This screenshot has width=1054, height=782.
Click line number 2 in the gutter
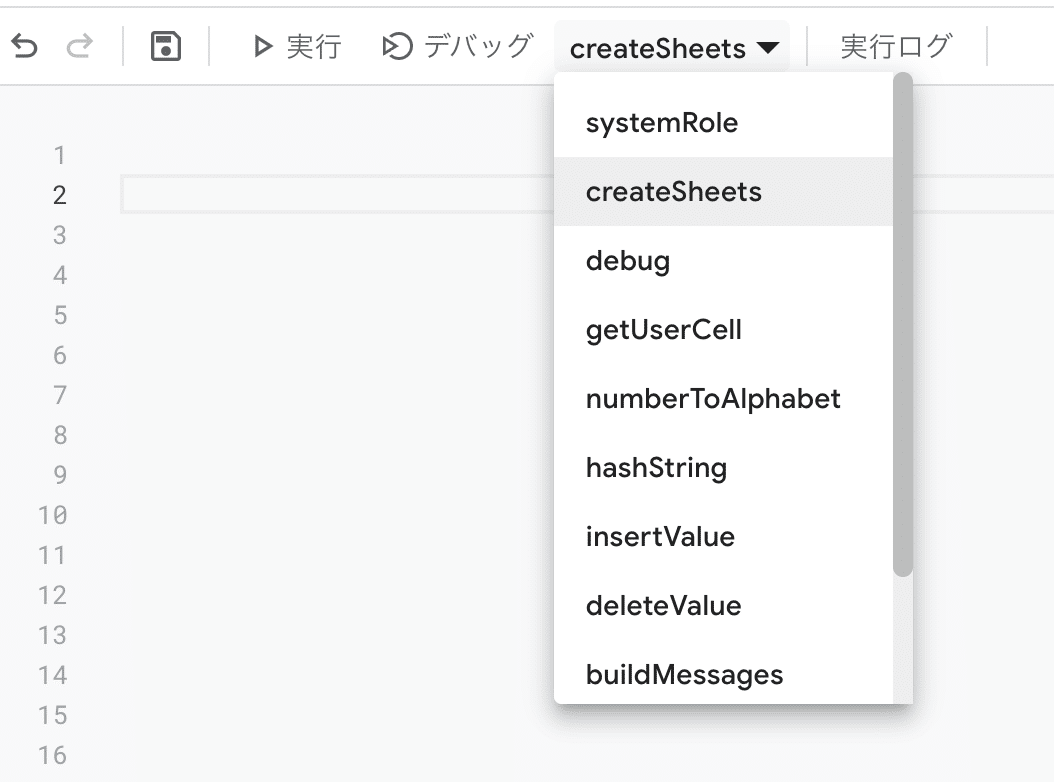click(x=59, y=195)
